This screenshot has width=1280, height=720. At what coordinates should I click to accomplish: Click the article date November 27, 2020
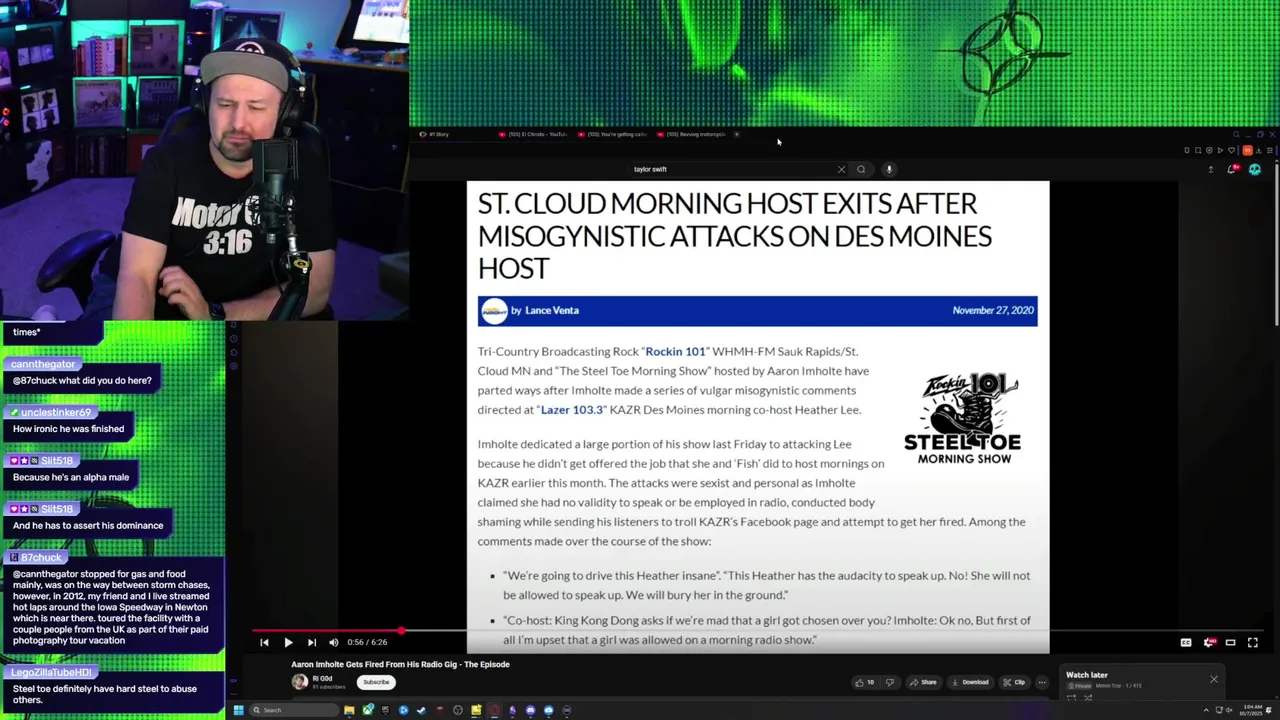pyautogui.click(x=993, y=311)
